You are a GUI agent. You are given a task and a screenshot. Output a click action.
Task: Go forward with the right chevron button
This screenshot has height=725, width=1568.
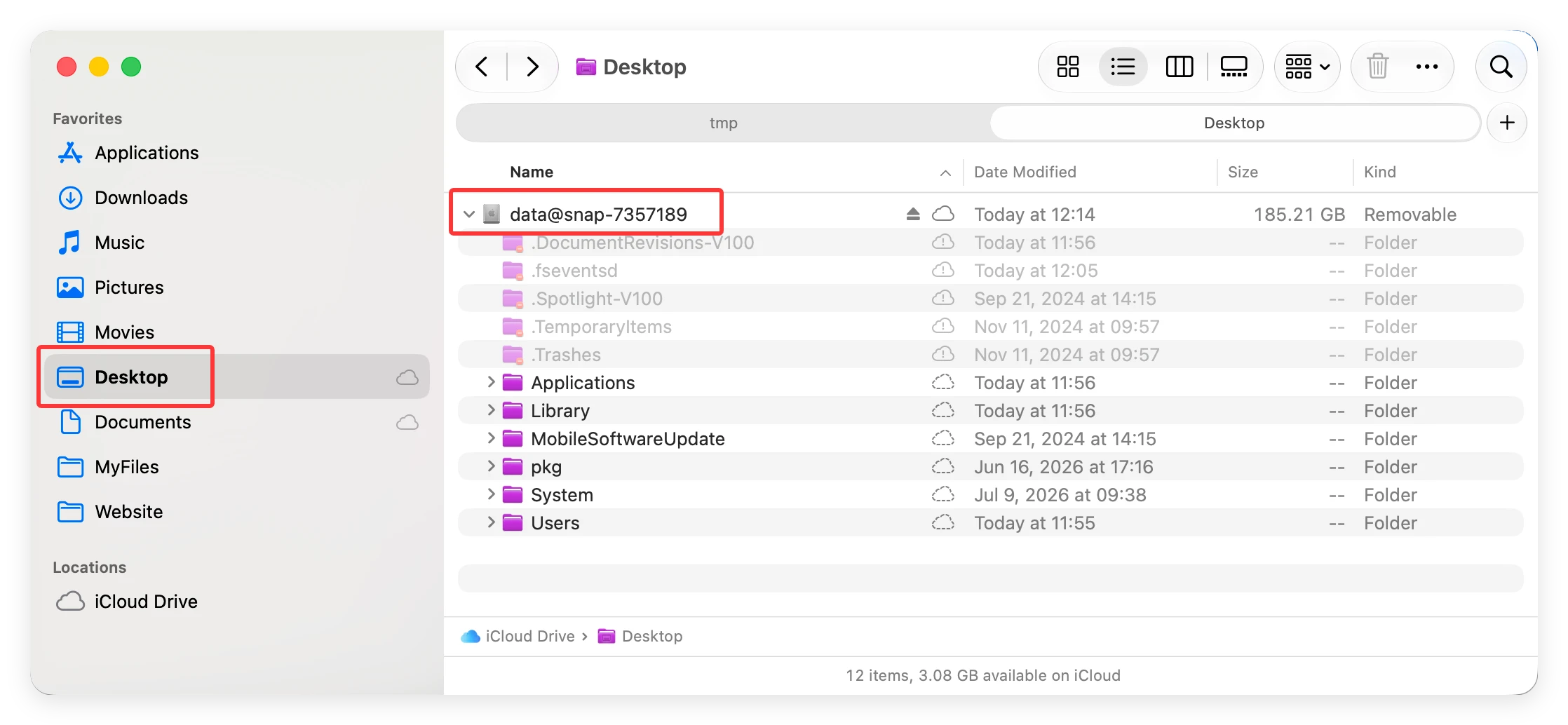tap(532, 67)
